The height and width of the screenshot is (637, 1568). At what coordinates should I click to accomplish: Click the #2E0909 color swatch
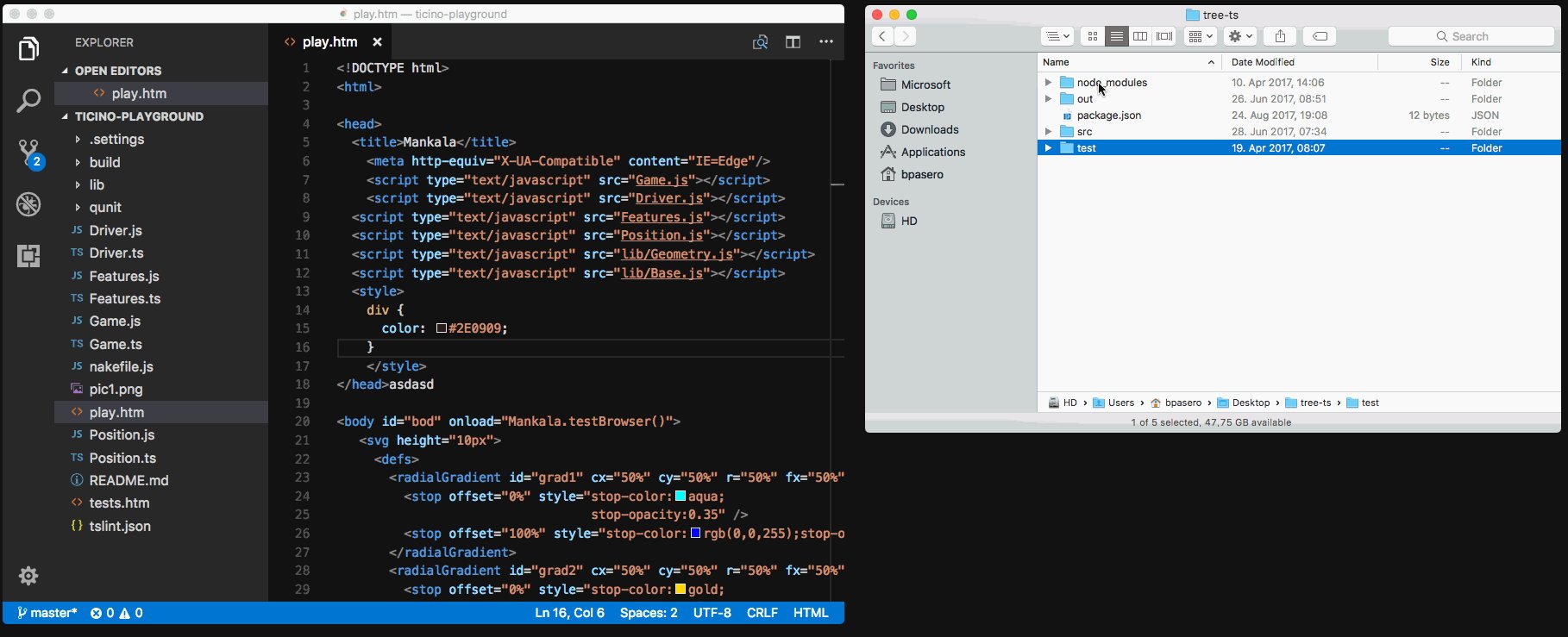point(441,328)
